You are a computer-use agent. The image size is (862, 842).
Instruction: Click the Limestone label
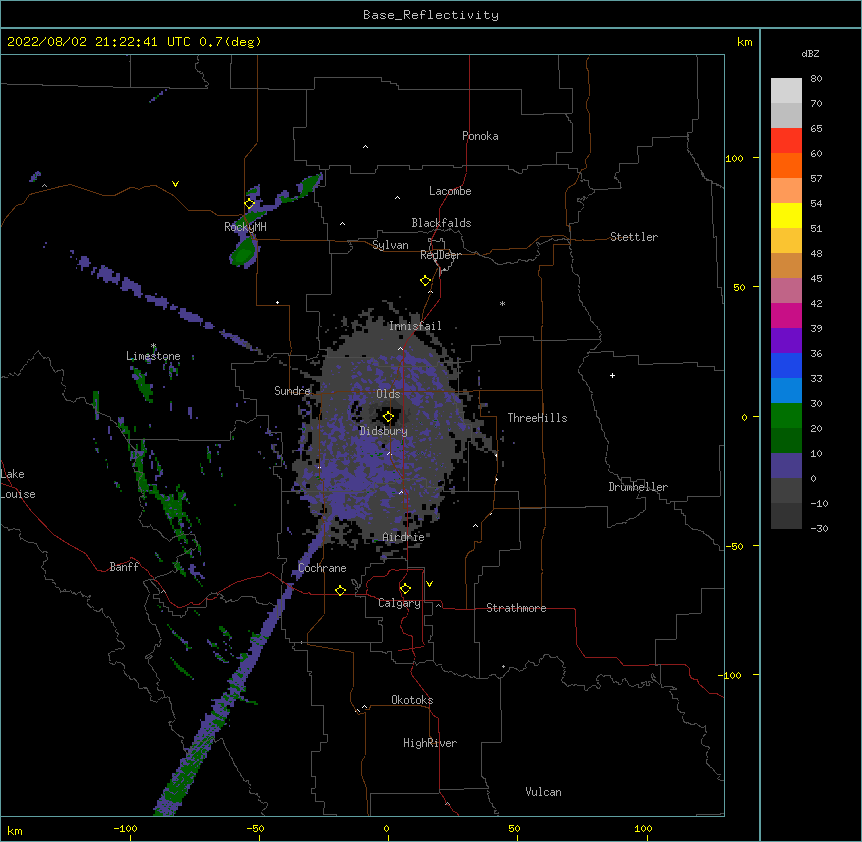tap(153, 356)
